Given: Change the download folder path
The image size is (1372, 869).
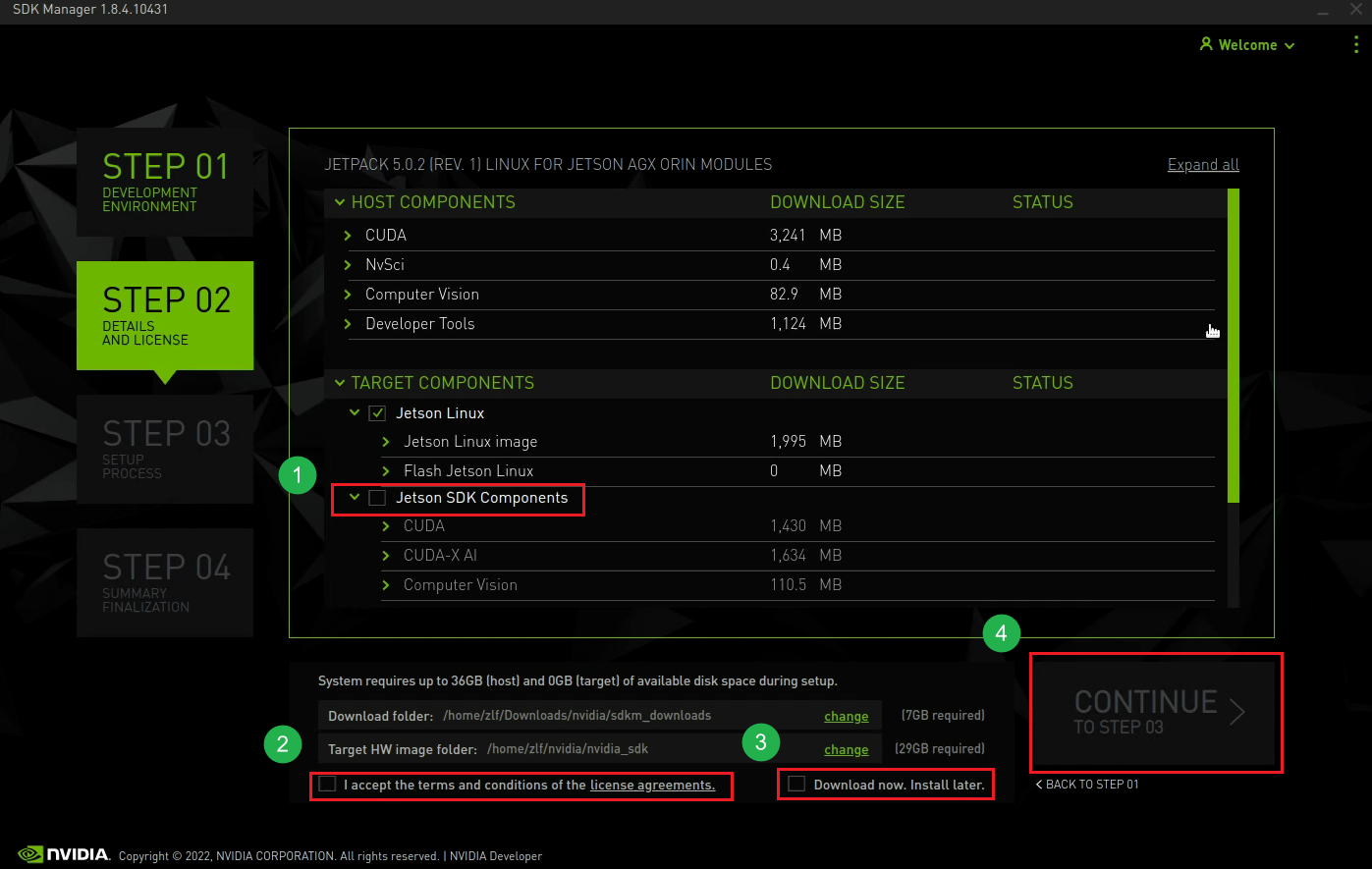Looking at the screenshot, I should (846, 716).
